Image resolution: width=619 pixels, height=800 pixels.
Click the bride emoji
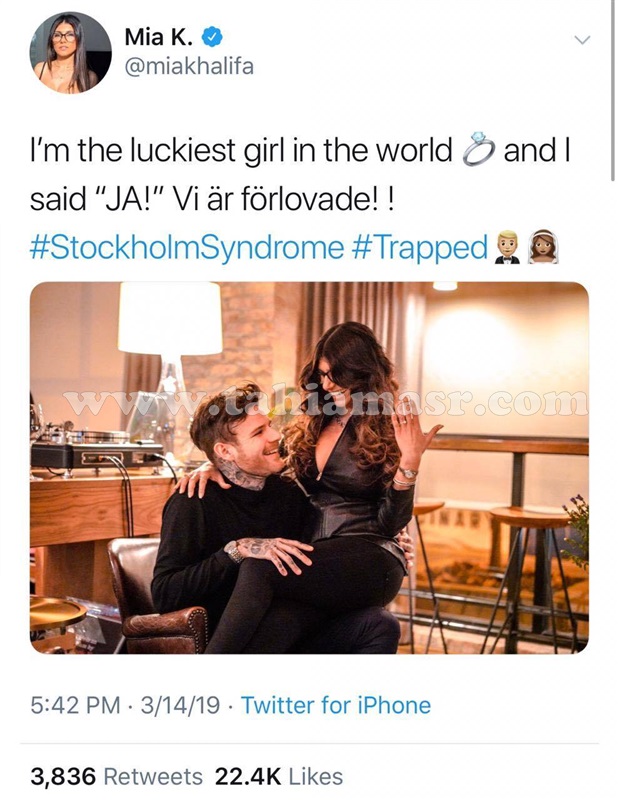coord(543,247)
